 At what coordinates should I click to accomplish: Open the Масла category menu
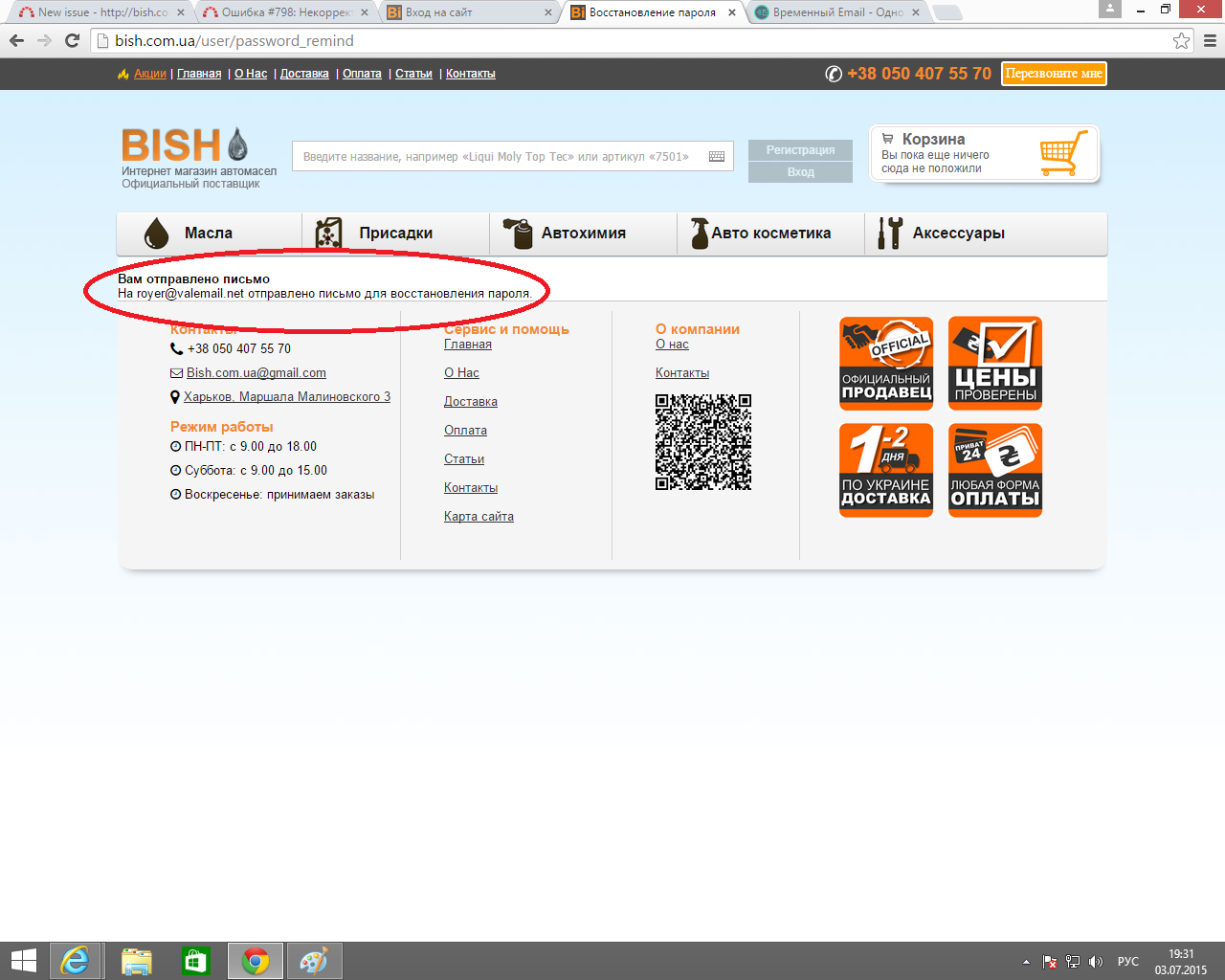click(209, 234)
